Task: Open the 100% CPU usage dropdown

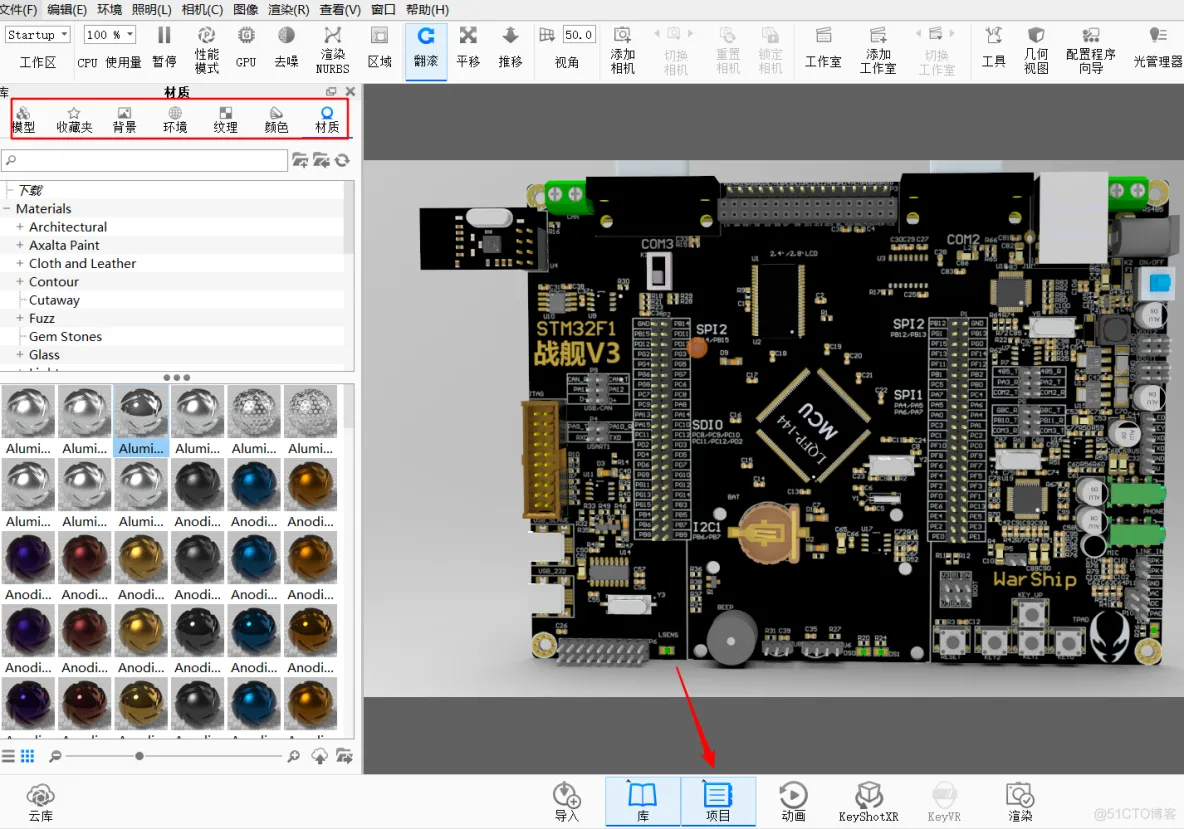Action: pyautogui.click(x=109, y=35)
